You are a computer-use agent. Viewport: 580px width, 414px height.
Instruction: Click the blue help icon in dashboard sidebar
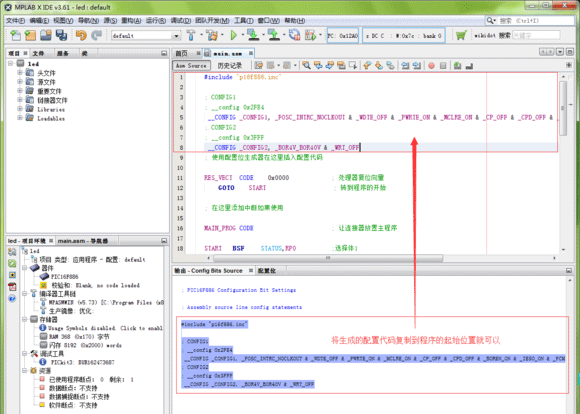[12, 298]
